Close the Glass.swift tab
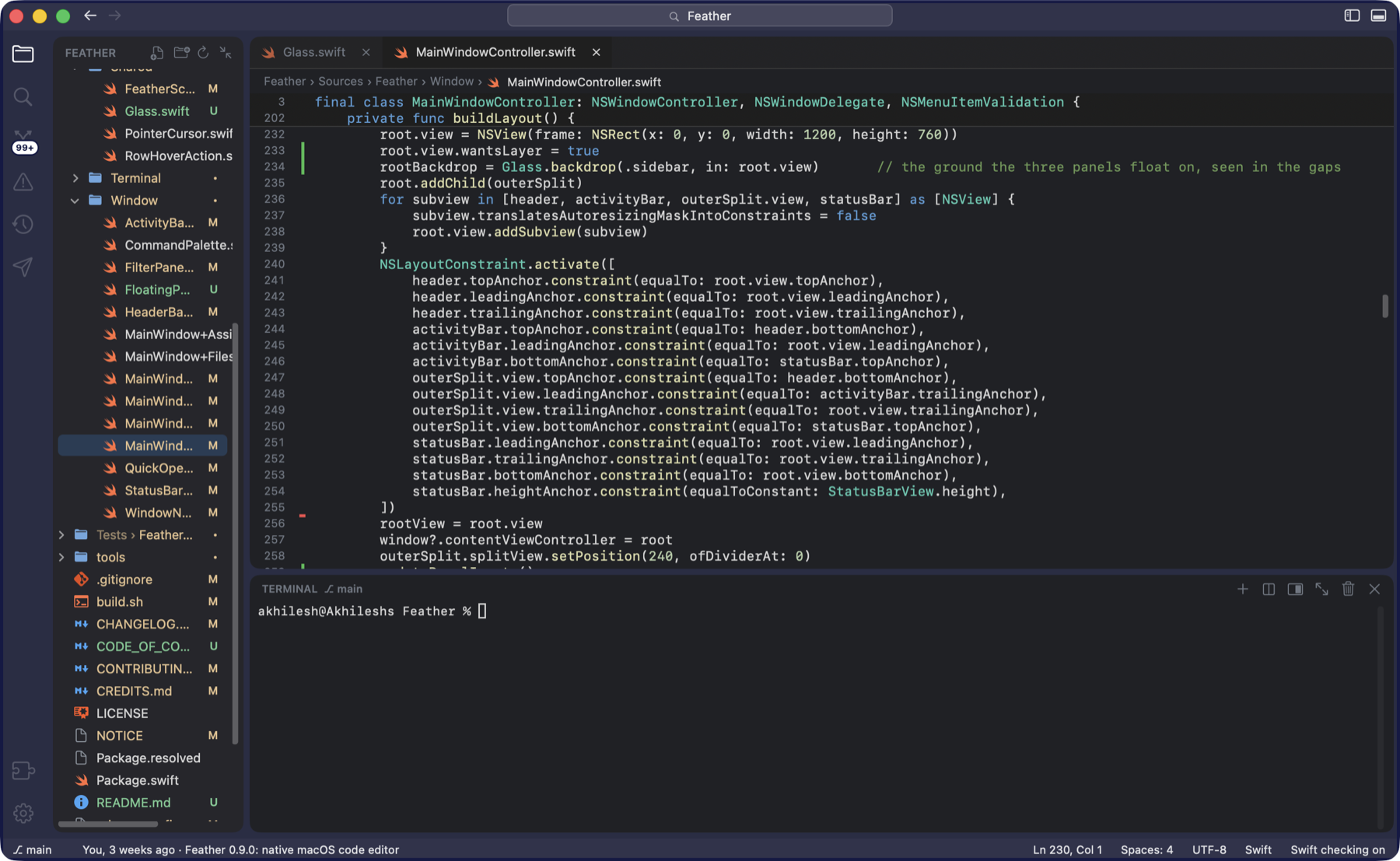This screenshot has height=861, width=1400. click(366, 52)
